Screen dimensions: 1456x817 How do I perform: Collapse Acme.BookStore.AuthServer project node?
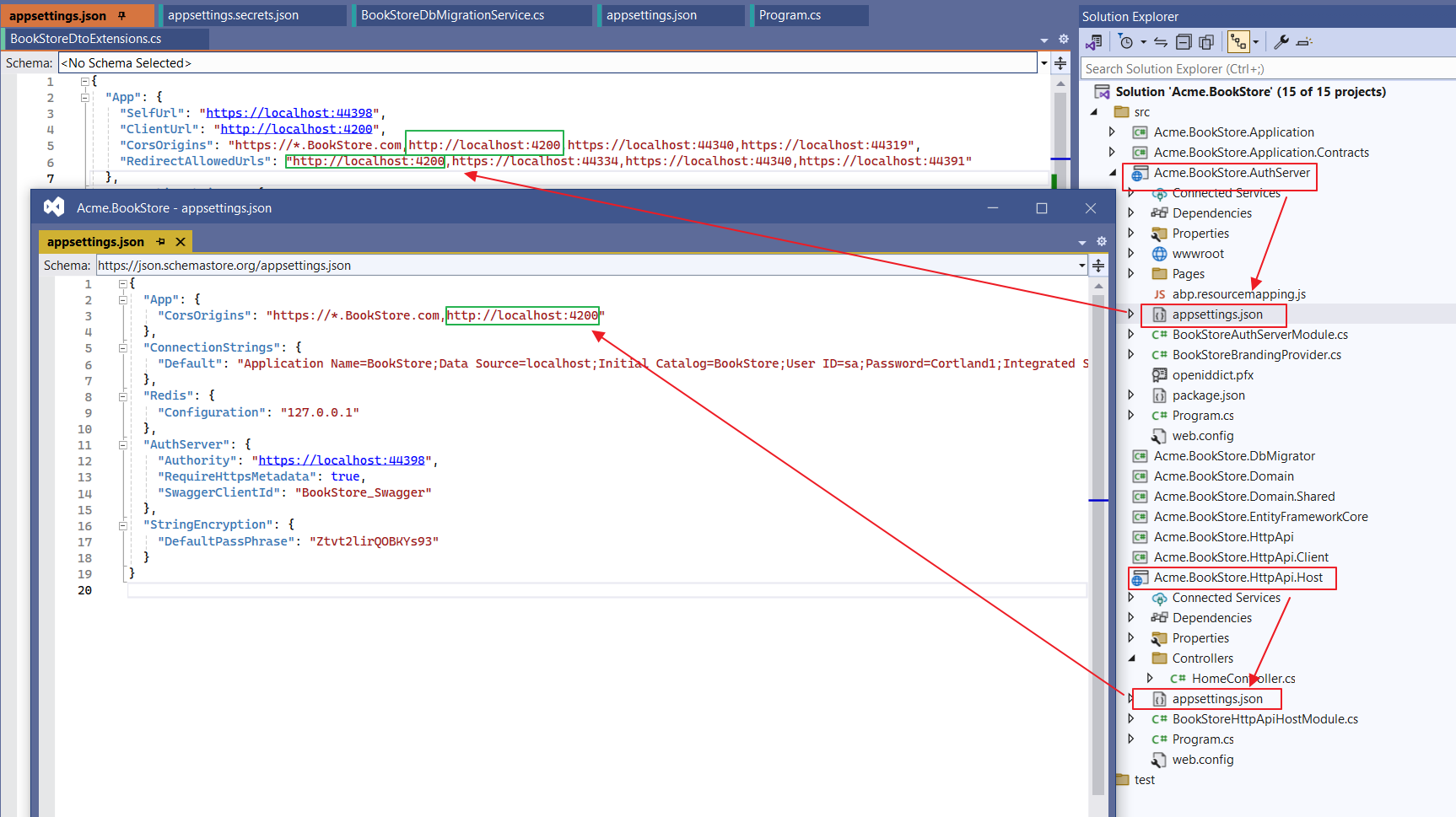tap(1113, 173)
